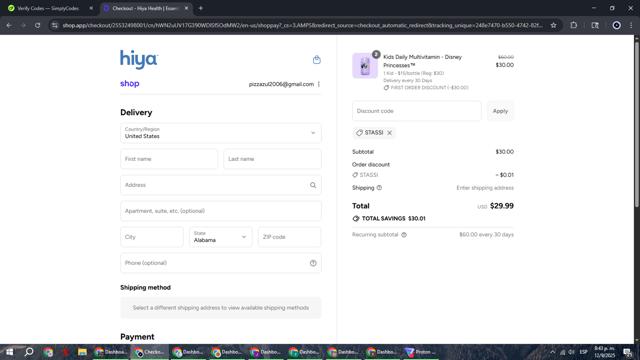Open account options next to pizzazul2006@gmail.com
The width and height of the screenshot is (640, 360).
point(319,84)
